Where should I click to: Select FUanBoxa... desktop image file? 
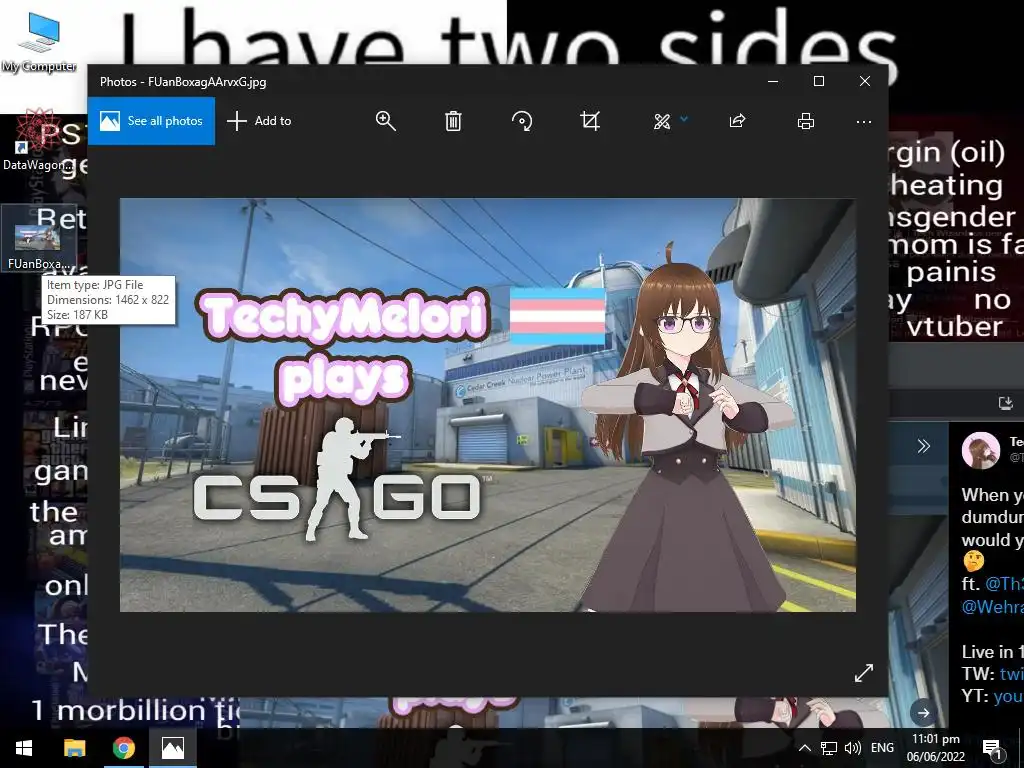pyautogui.click(x=39, y=238)
